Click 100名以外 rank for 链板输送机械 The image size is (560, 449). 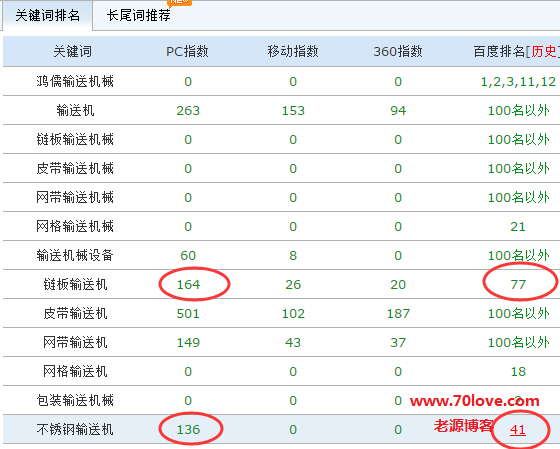pos(518,139)
